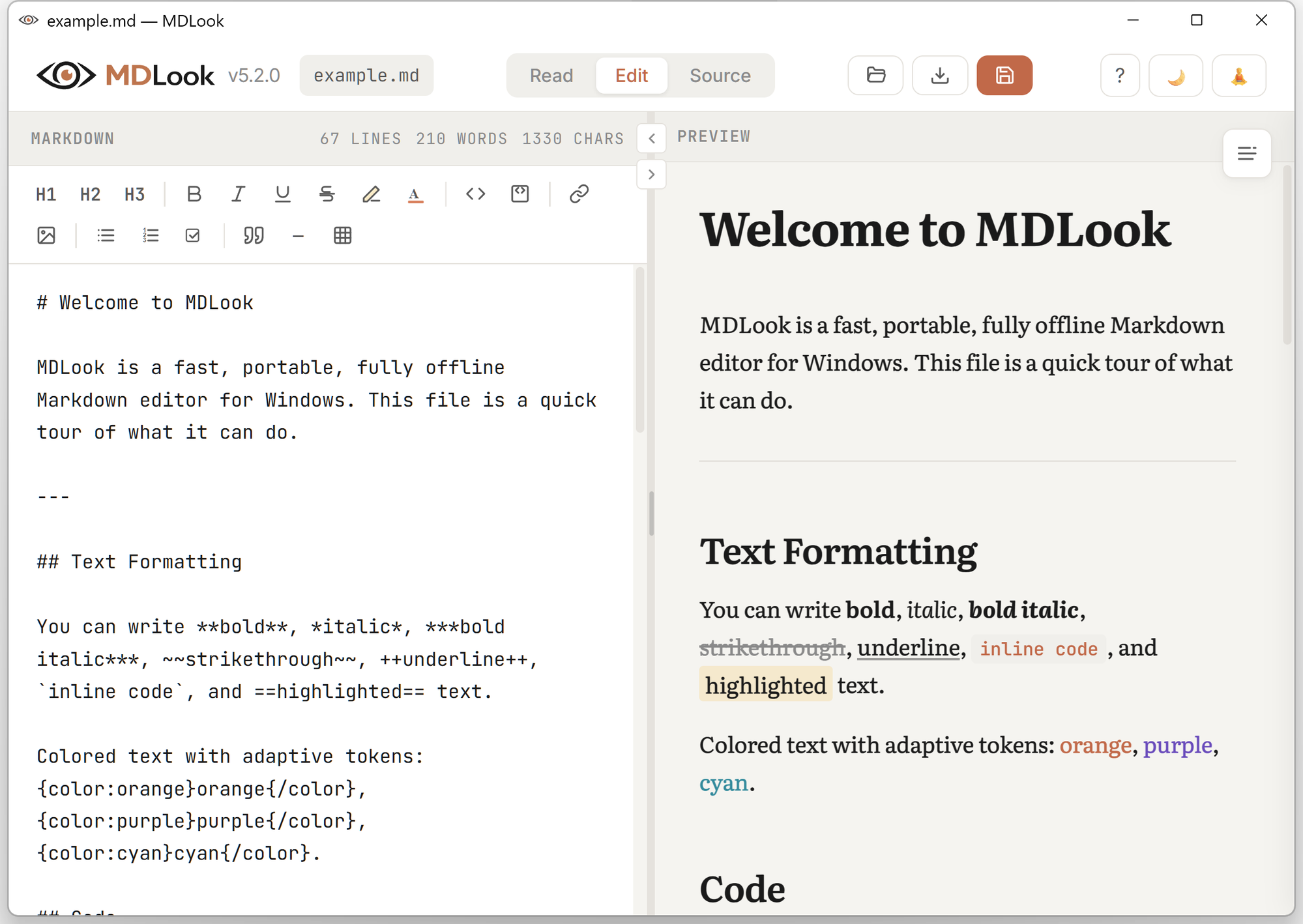Insert a Heading 3 with H3 button
The width and height of the screenshot is (1303, 924).
(x=134, y=194)
